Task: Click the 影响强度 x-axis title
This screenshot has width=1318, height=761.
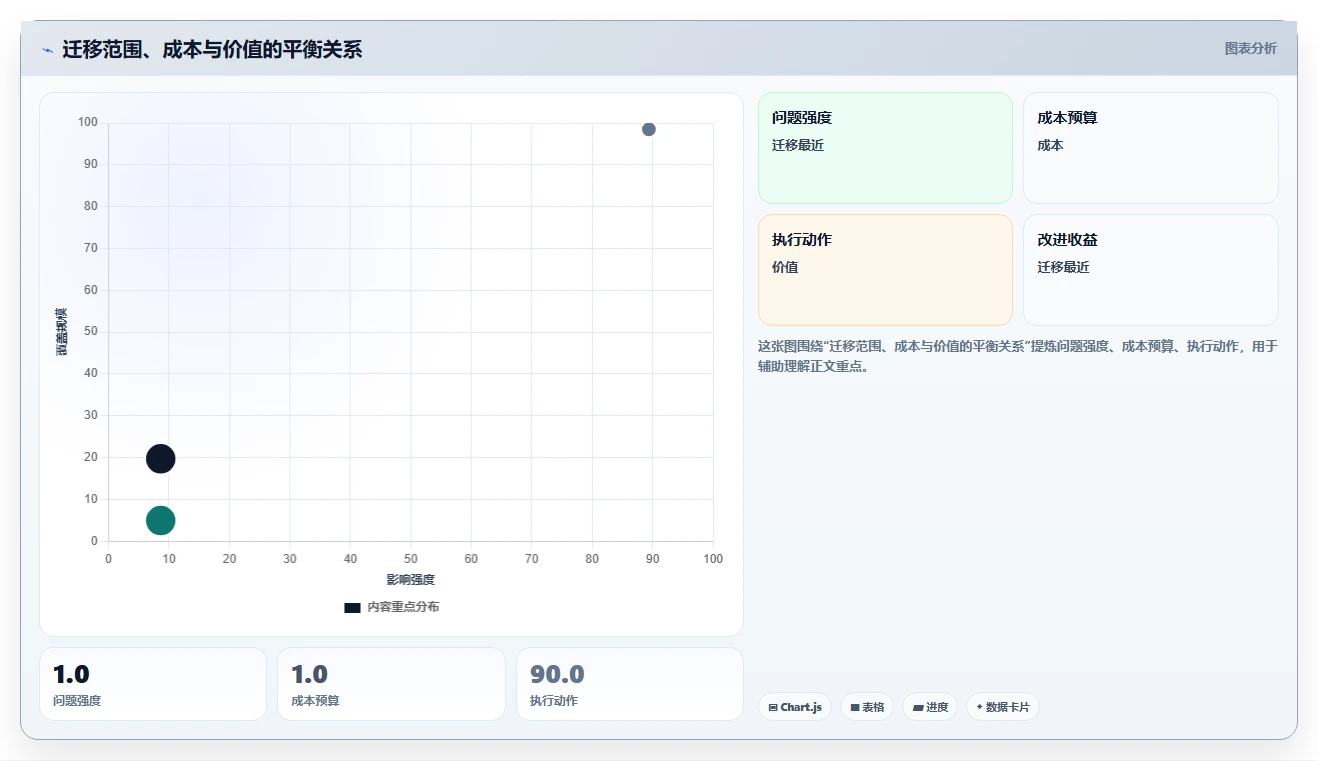Action: pos(411,580)
